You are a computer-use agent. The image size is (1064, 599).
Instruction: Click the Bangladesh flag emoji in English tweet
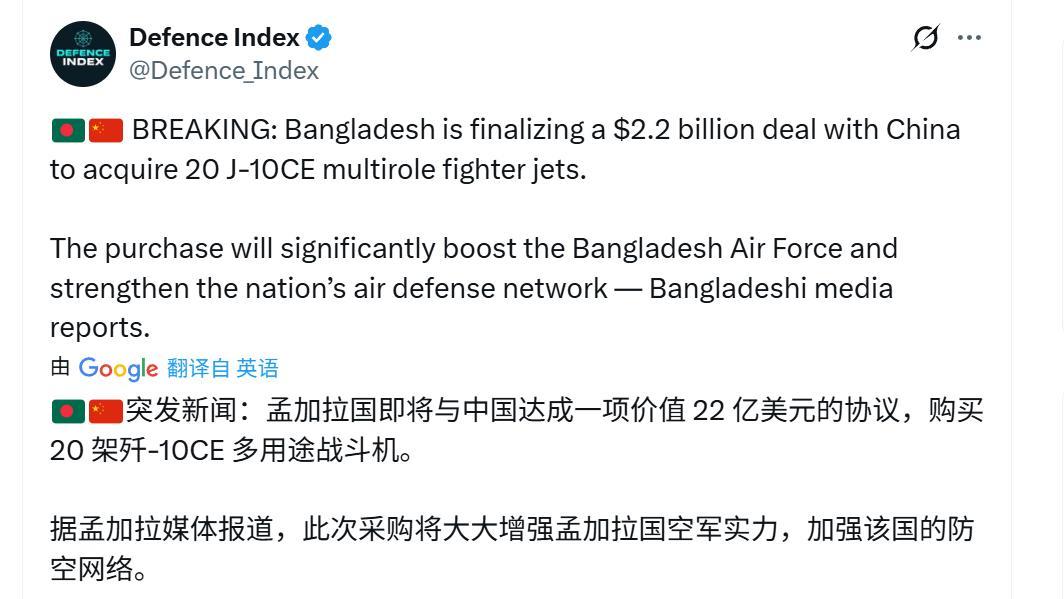(68, 130)
